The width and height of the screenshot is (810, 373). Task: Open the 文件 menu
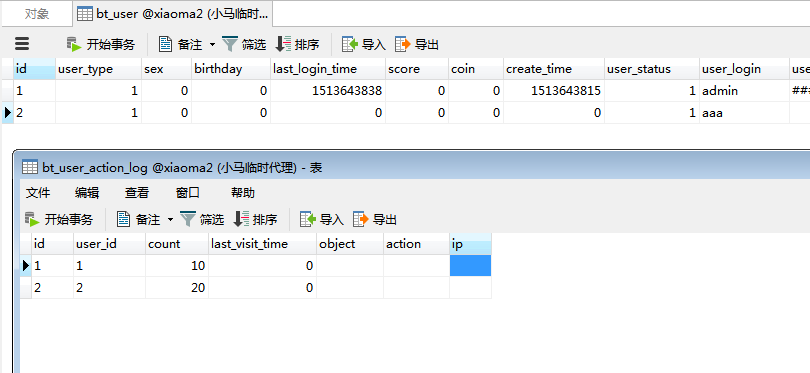click(38, 193)
